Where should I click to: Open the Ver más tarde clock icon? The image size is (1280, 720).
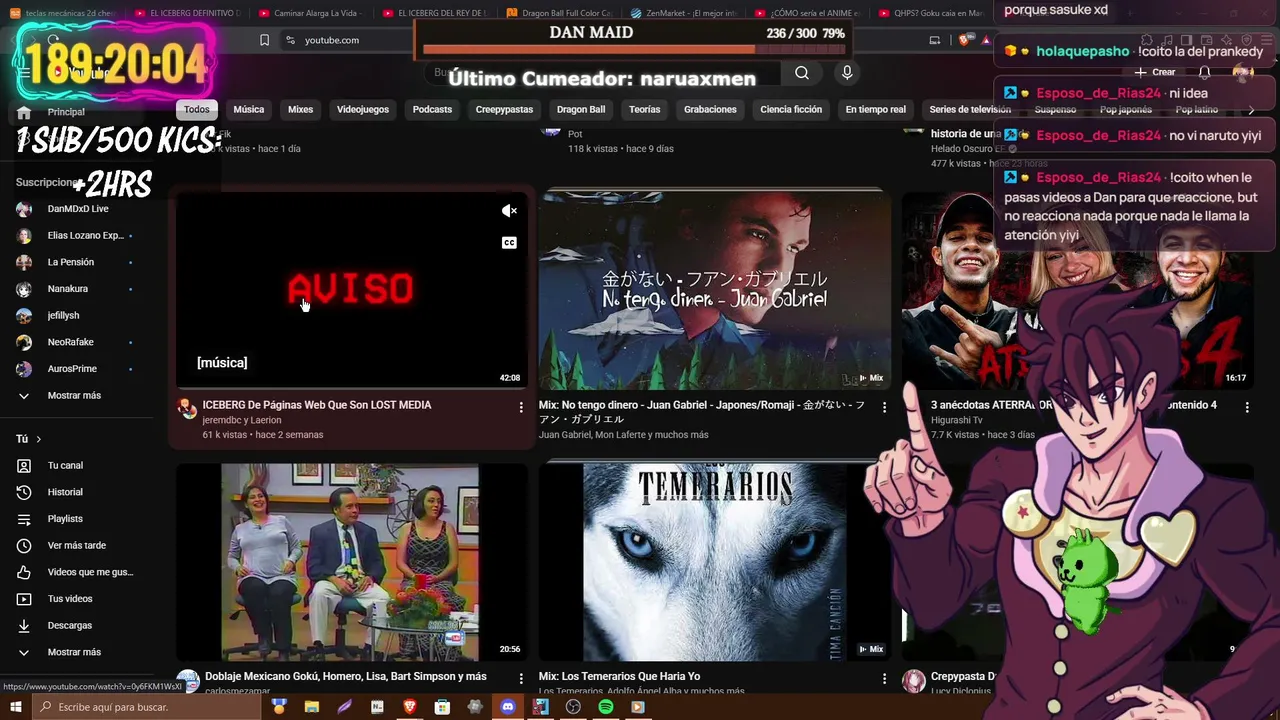(x=24, y=545)
